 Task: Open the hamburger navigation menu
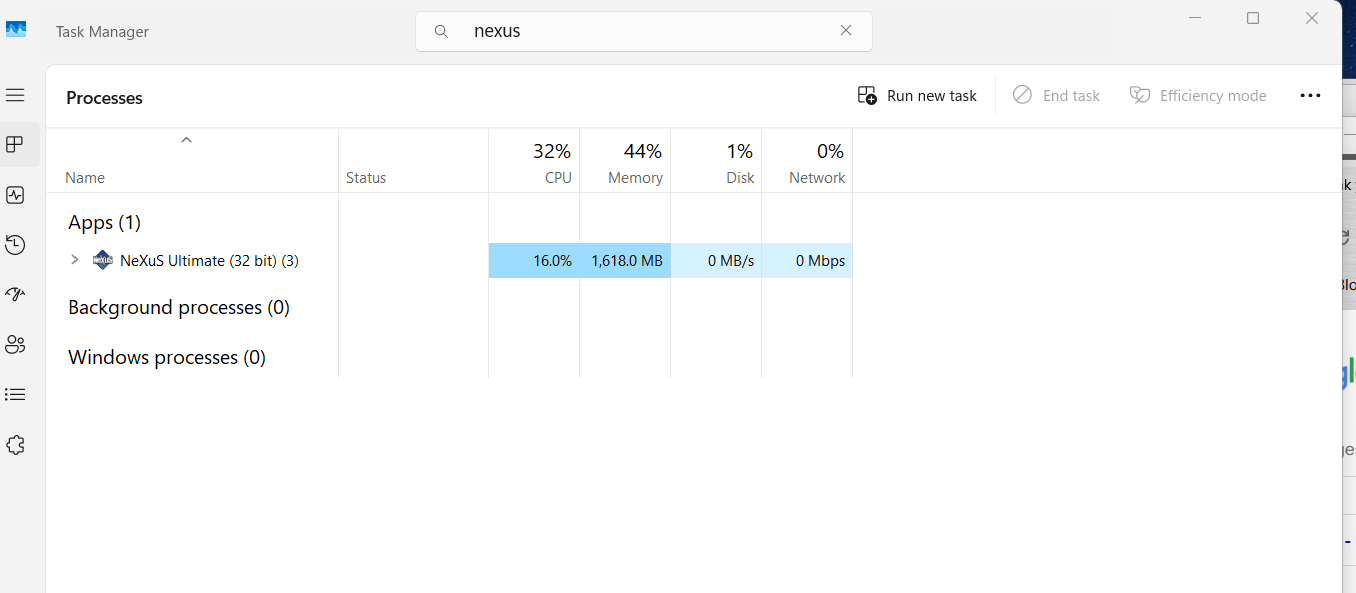tap(15, 95)
